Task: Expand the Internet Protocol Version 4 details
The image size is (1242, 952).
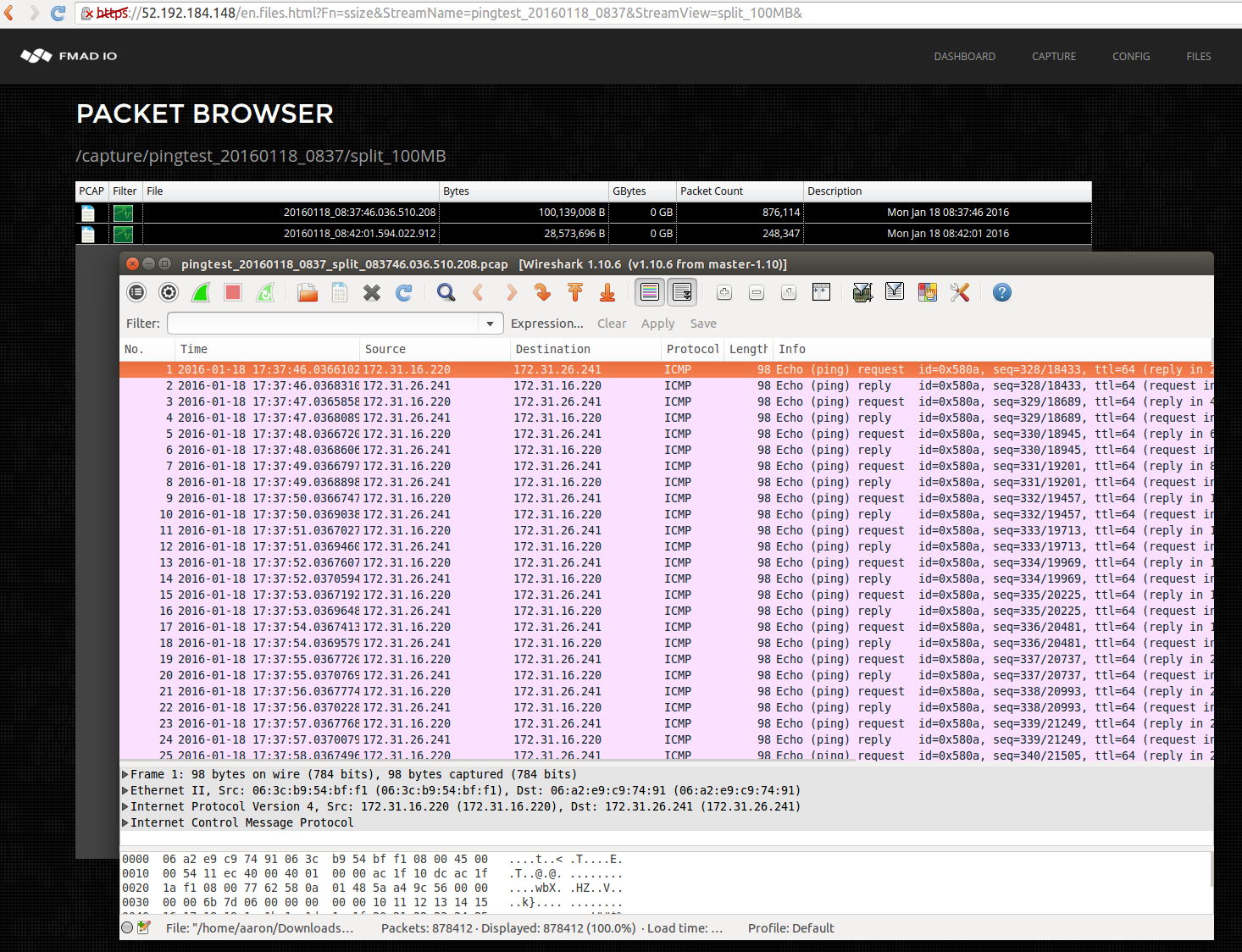Action: pos(124,806)
